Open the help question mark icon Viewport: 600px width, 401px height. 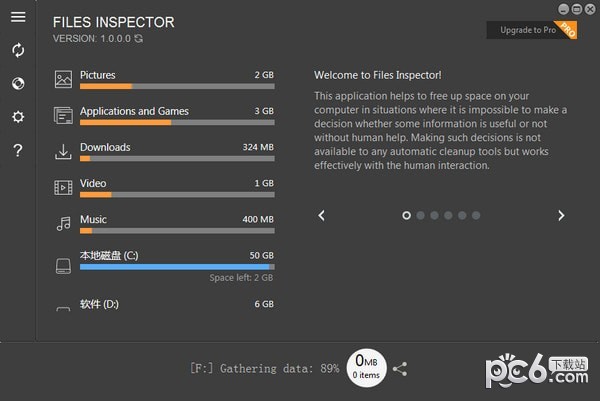(x=17, y=151)
